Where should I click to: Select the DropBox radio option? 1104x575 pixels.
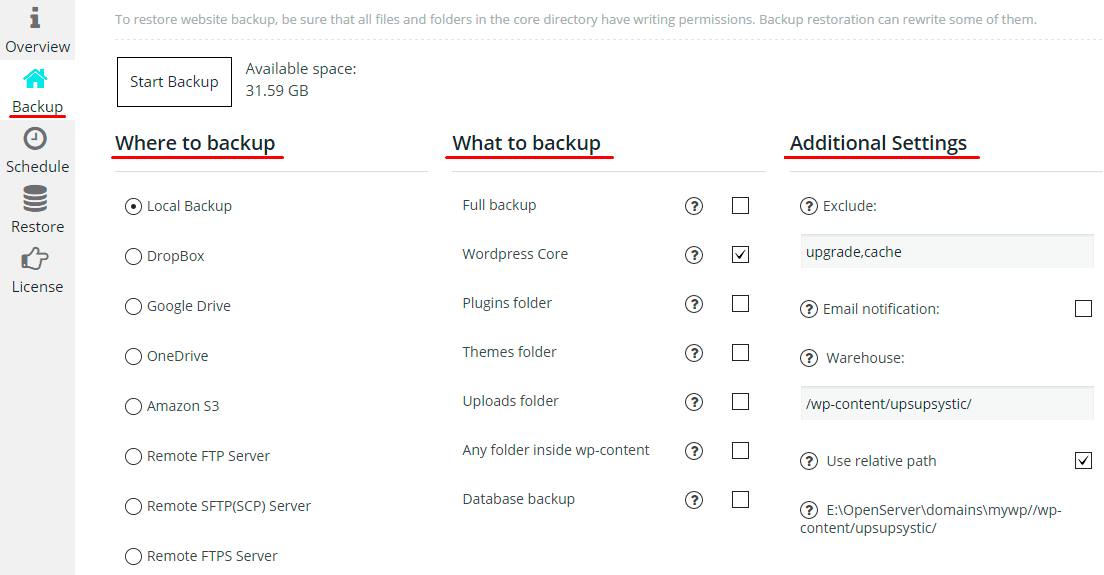tap(133, 256)
